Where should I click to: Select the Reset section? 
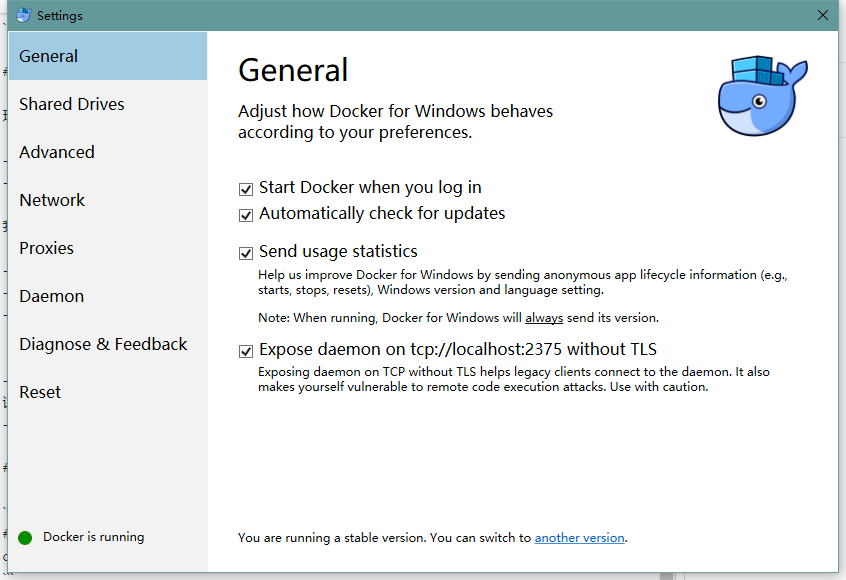click(39, 392)
